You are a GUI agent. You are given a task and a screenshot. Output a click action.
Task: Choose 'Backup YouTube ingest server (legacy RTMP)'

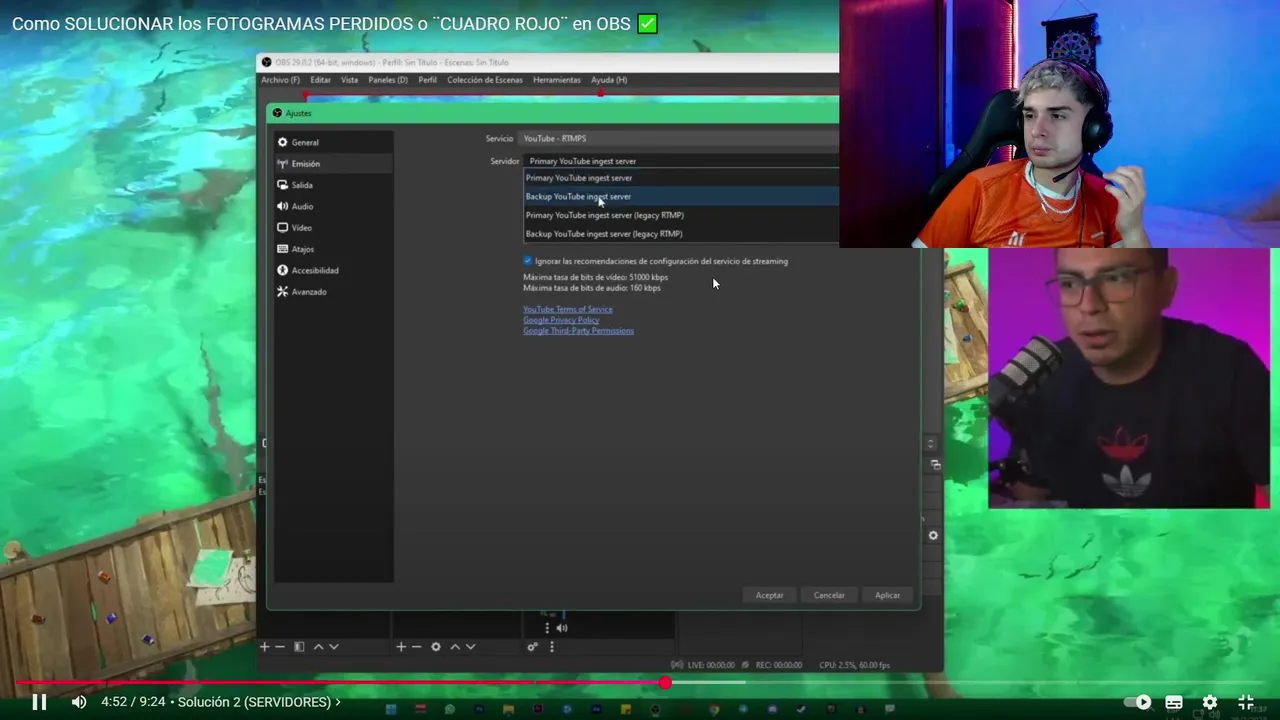pyautogui.click(x=681, y=234)
